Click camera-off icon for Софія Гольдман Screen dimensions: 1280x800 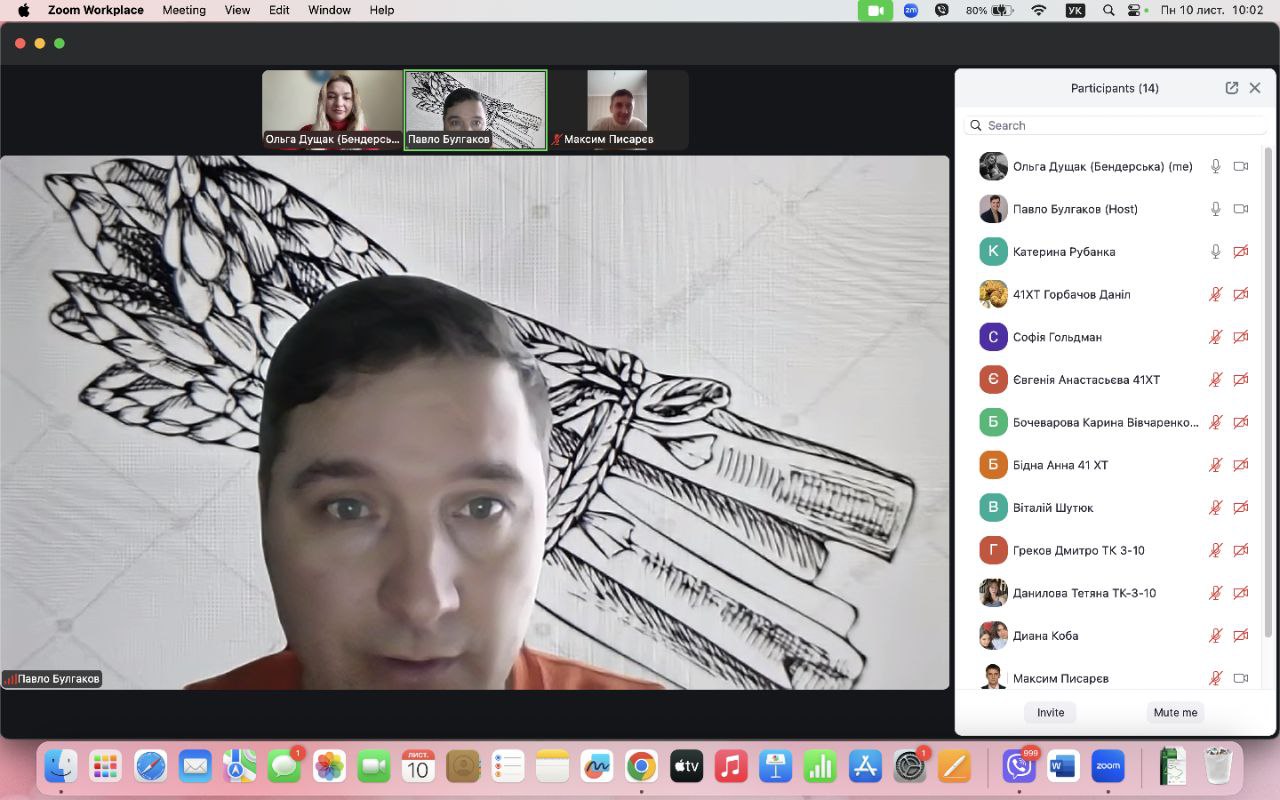(x=1241, y=337)
